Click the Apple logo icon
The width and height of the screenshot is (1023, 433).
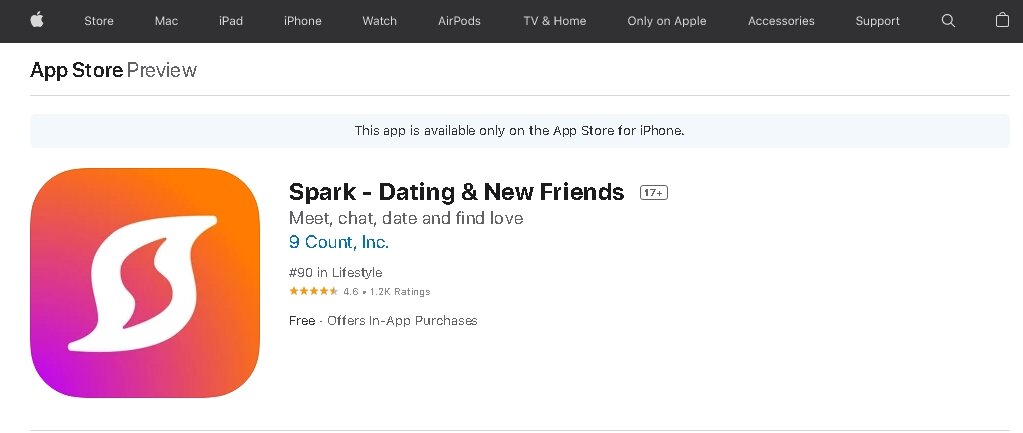click(x=37, y=20)
